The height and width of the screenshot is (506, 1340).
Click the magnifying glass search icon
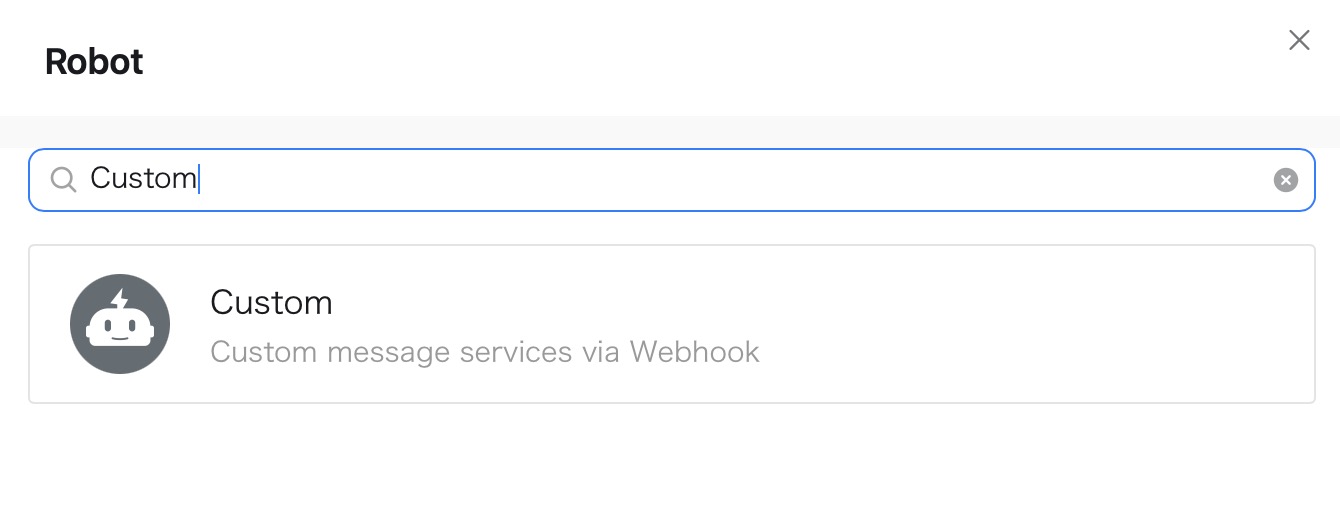[x=63, y=180]
